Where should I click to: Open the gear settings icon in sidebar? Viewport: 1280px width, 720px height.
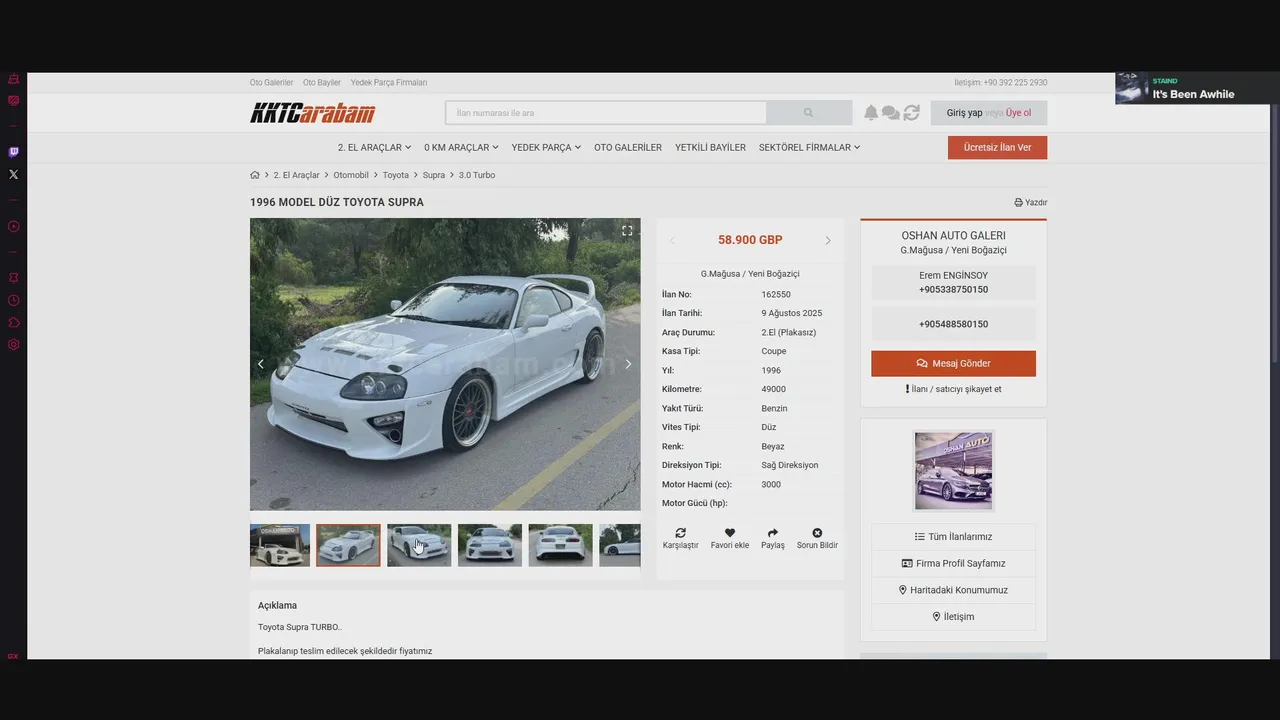13,344
